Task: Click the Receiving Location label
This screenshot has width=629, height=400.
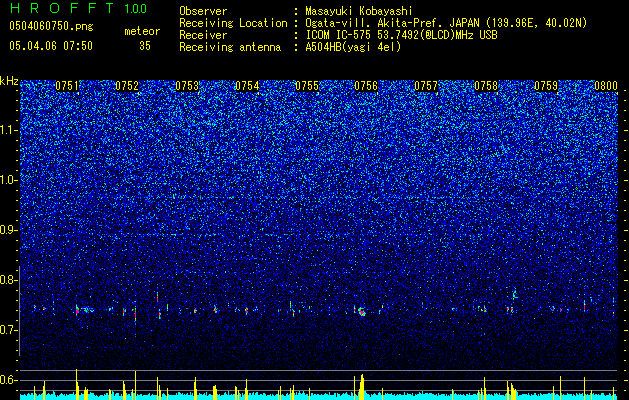Action: 233,23
